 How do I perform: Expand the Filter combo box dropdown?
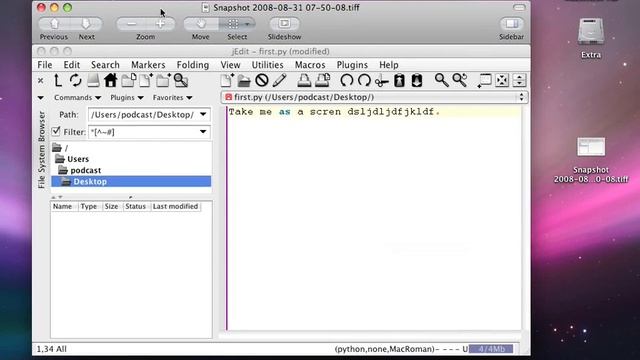pyautogui.click(x=203, y=132)
